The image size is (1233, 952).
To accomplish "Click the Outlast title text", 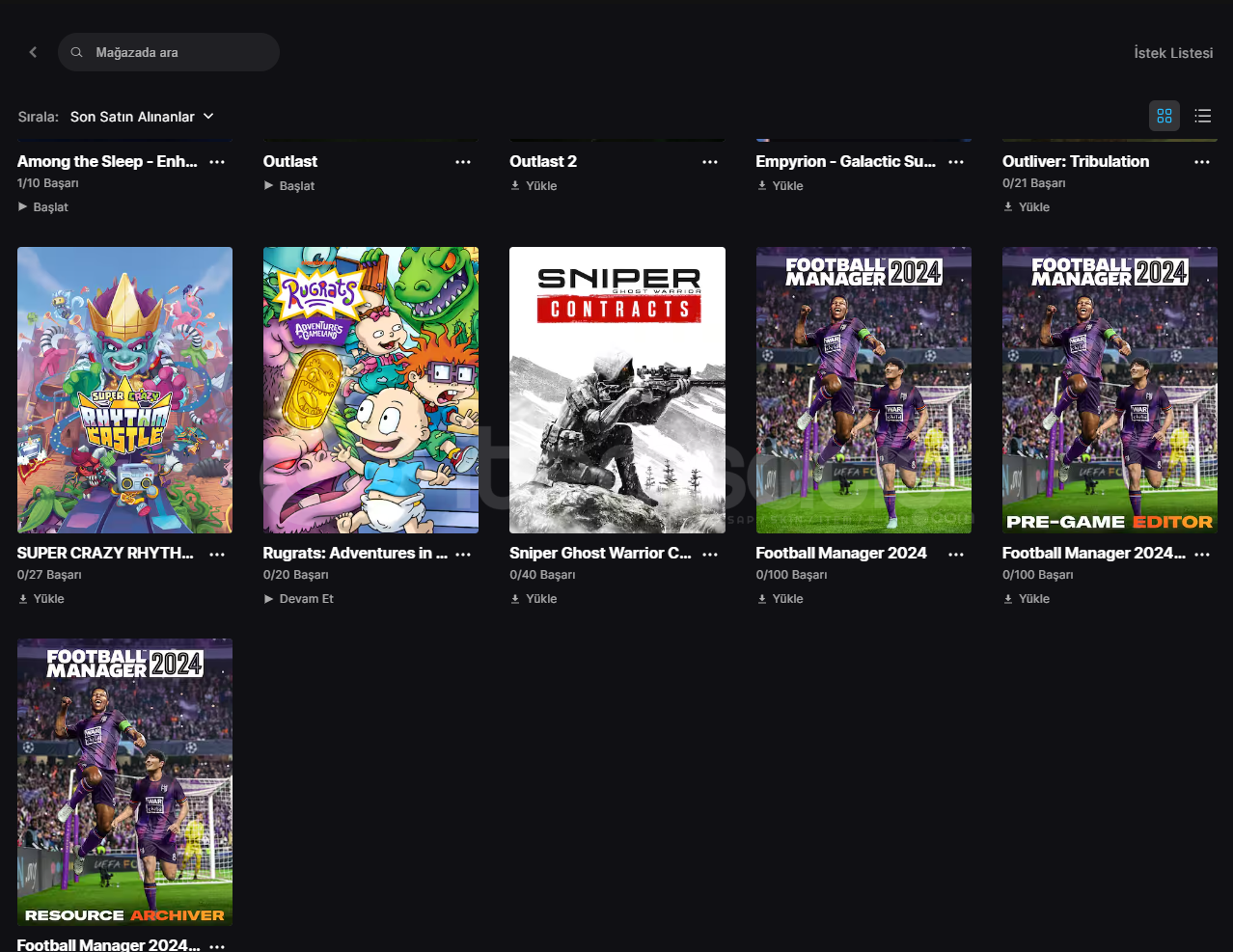I will (x=290, y=161).
